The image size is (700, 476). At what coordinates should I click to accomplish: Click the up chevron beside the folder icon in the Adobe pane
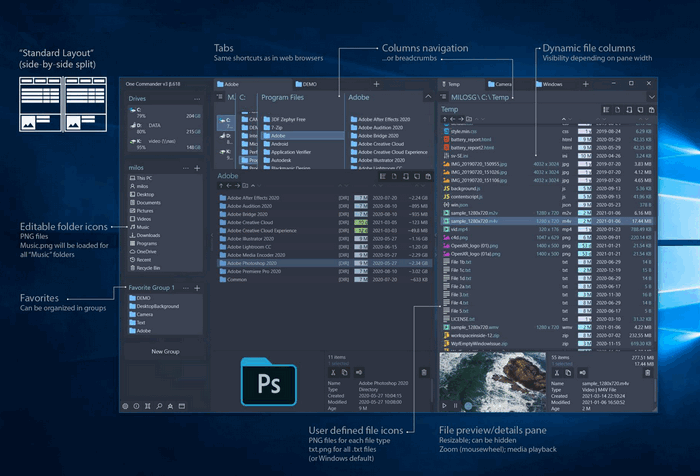tap(253, 186)
